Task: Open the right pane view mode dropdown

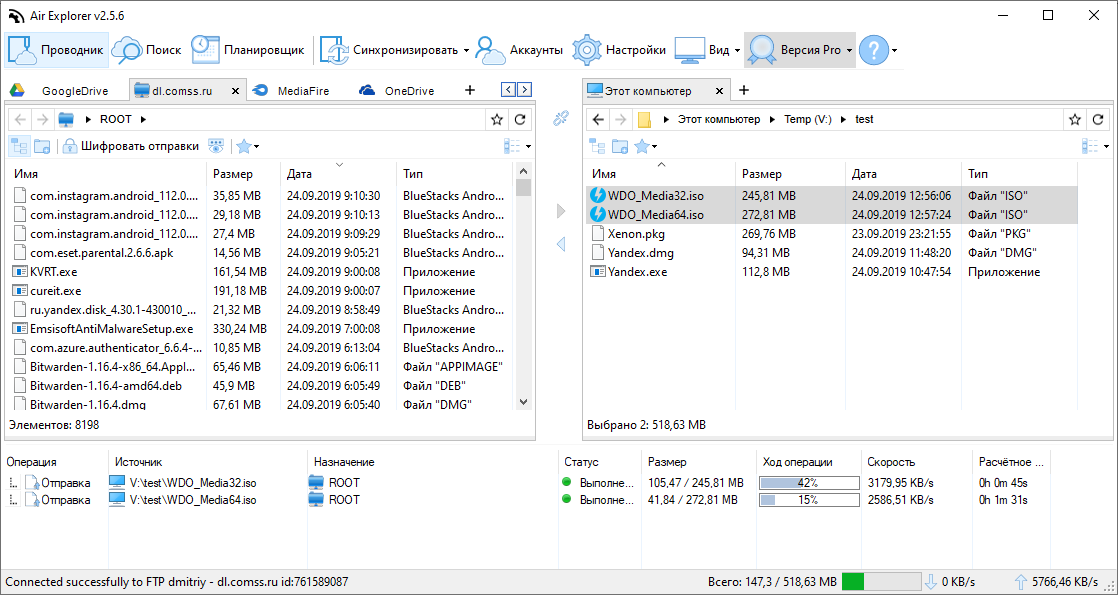Action: [1096, 146]
